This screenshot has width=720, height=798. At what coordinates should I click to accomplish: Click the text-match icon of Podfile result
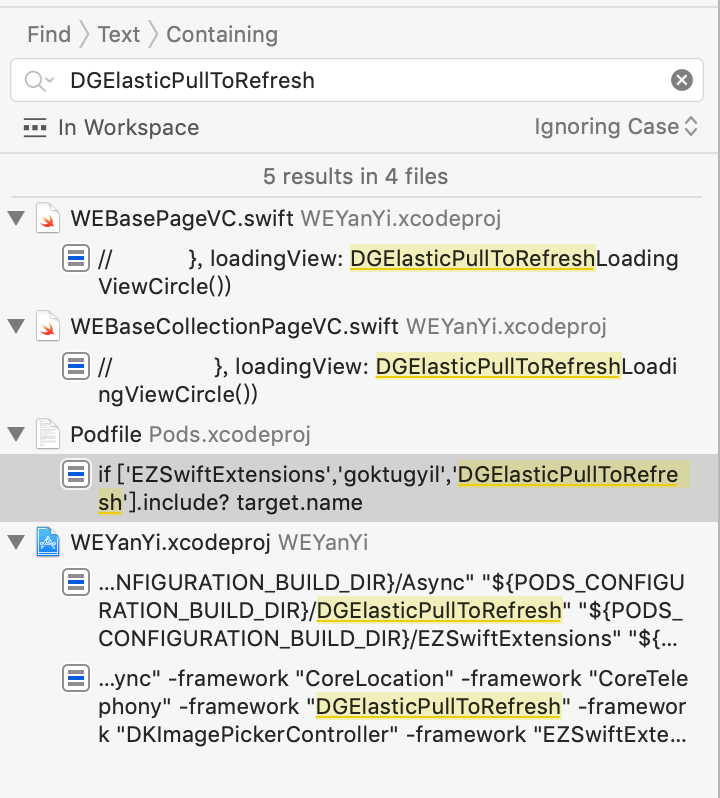click(x=76, y=474)
